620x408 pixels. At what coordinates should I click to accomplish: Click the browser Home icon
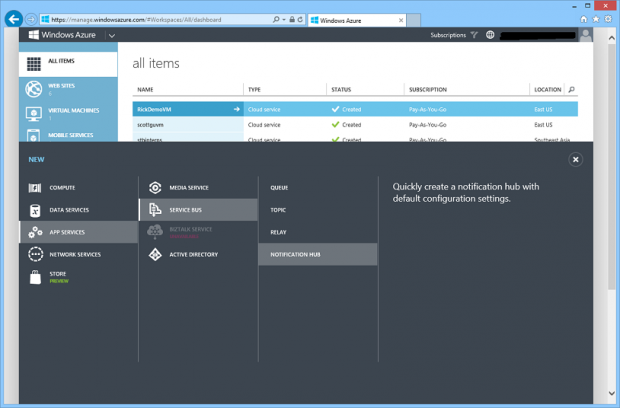584,19
